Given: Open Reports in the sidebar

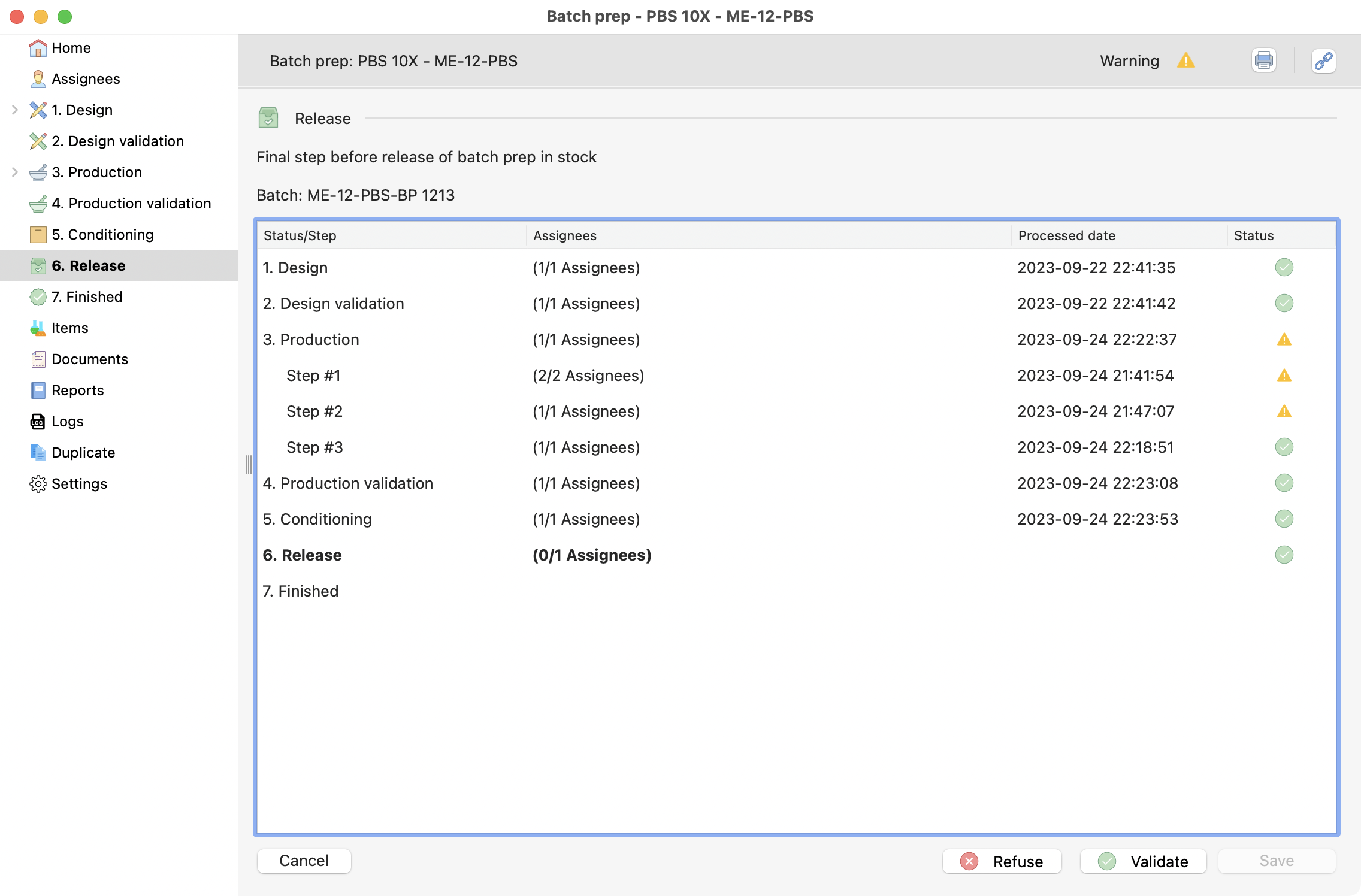Looking at the screenshot, I should tap(119, 391).
